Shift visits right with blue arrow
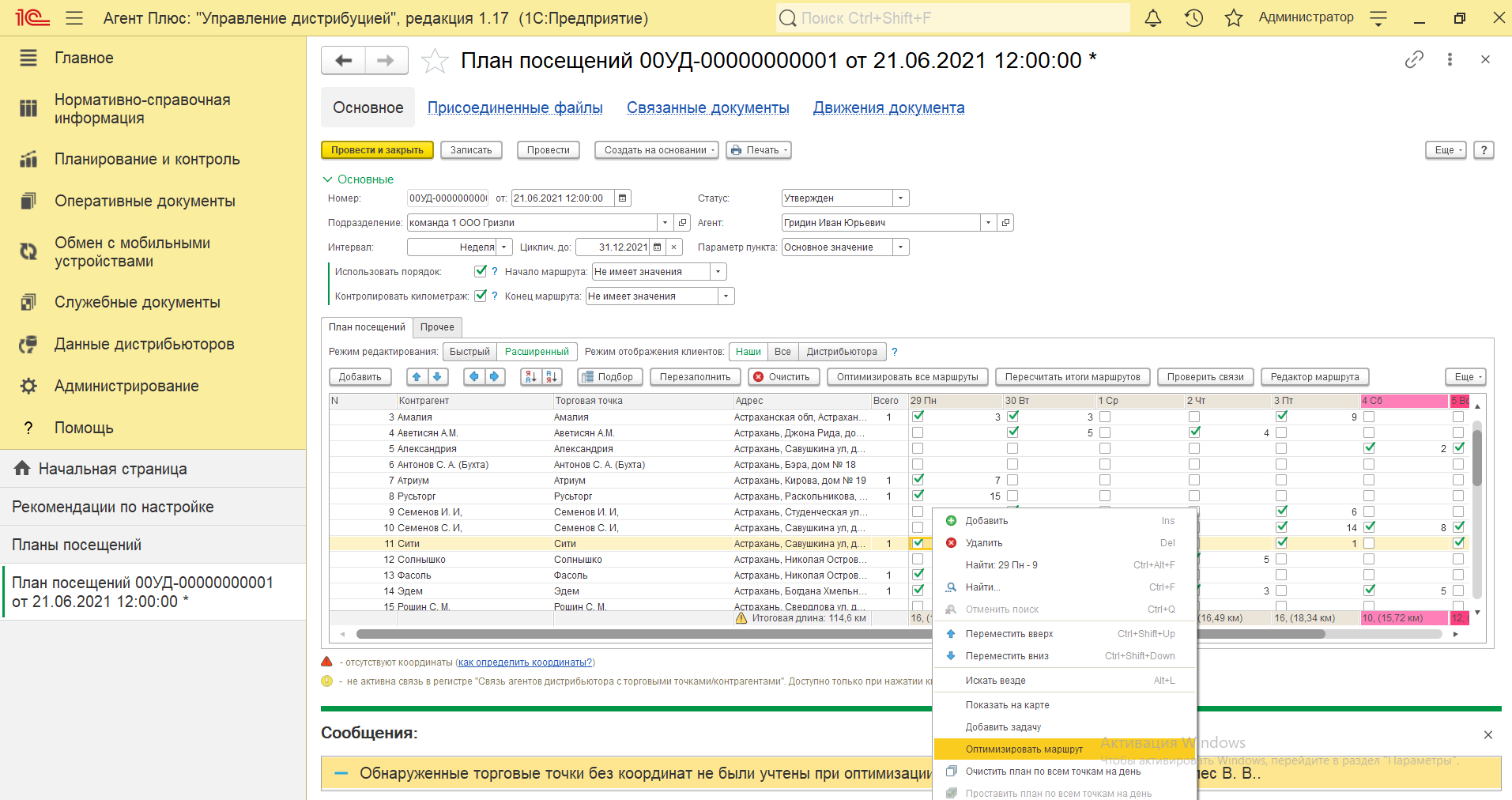 tap(494, 377)
